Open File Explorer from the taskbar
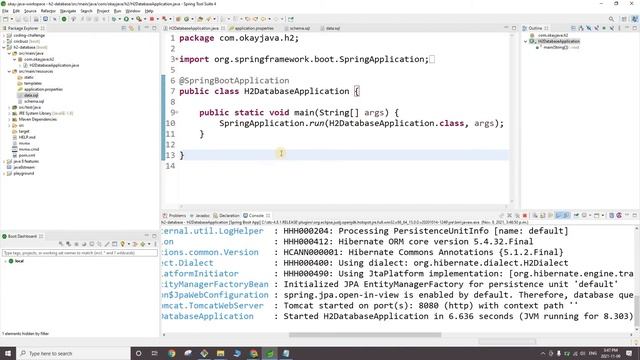This screenshot has width=640, height=360. pyautogui.click(x=220, y=353)
